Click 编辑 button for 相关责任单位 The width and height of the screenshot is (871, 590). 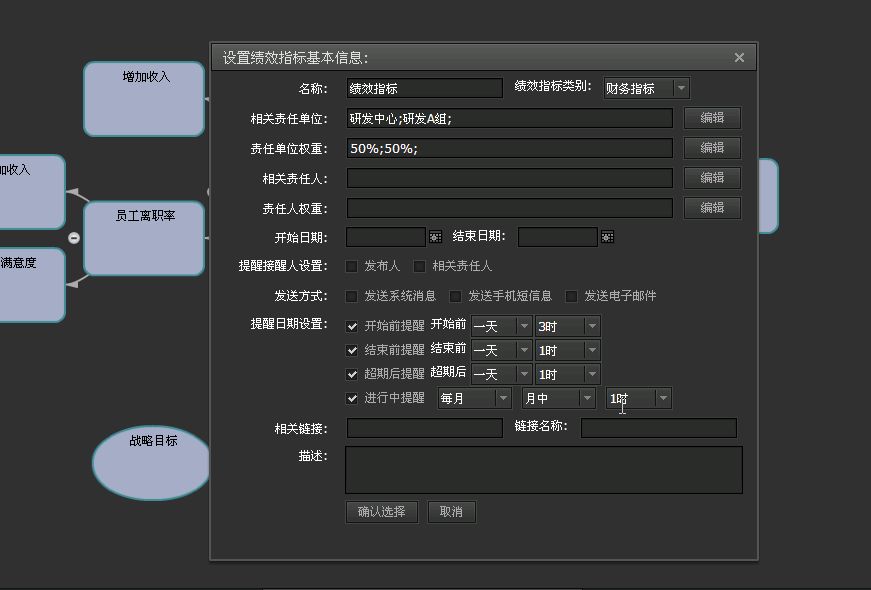(712, 118)
